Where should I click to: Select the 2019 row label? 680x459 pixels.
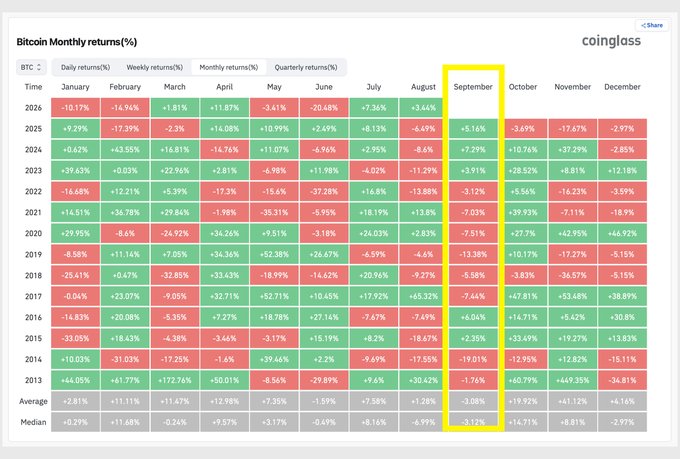tap(33, 255)
